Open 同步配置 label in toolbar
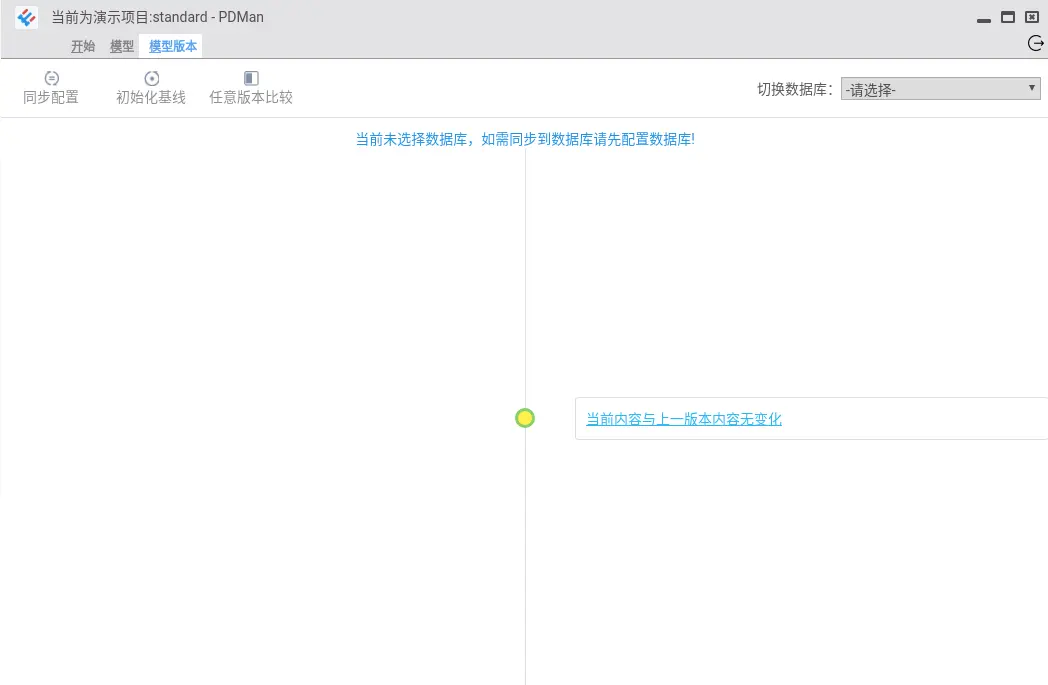This screenshot has width=1048, height=685. [x=51, y=98]
